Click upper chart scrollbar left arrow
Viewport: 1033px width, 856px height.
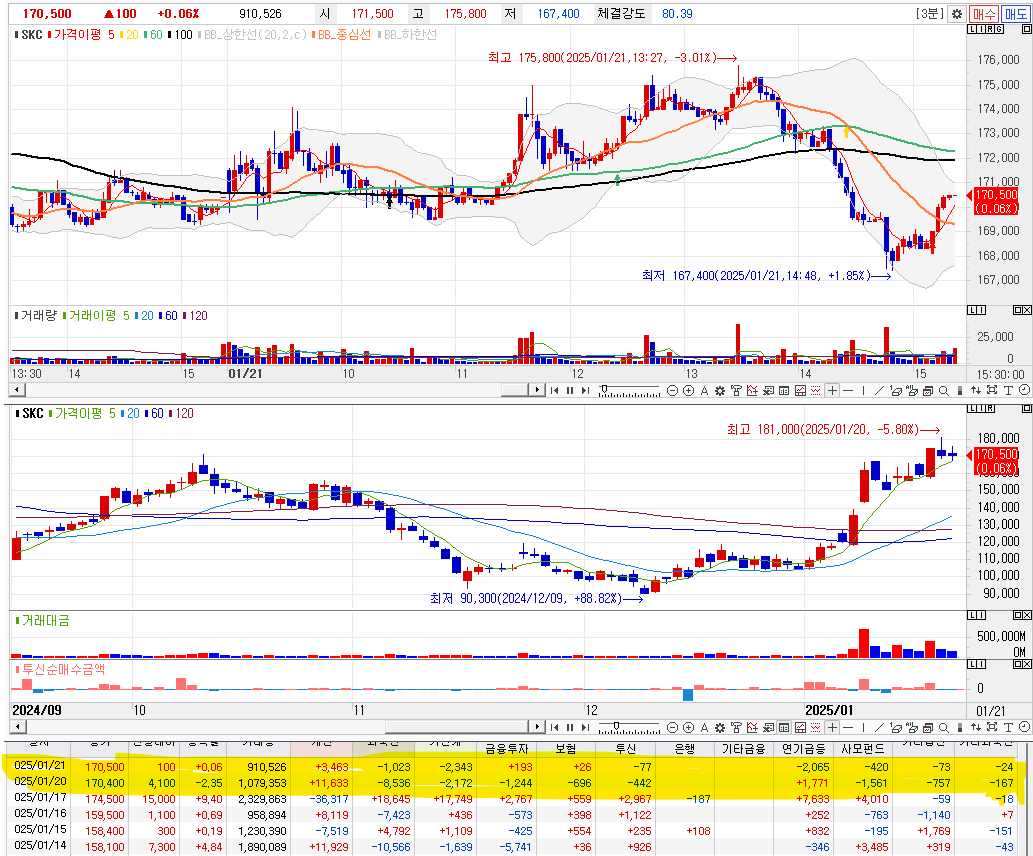coord(17,391)
